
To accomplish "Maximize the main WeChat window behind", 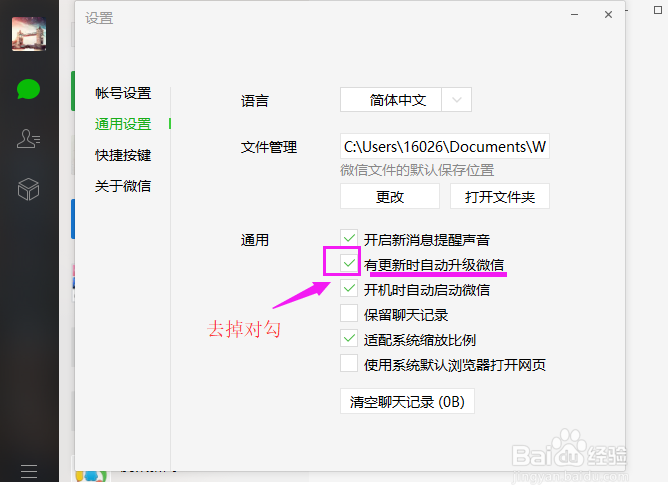I will click(658, 10).
